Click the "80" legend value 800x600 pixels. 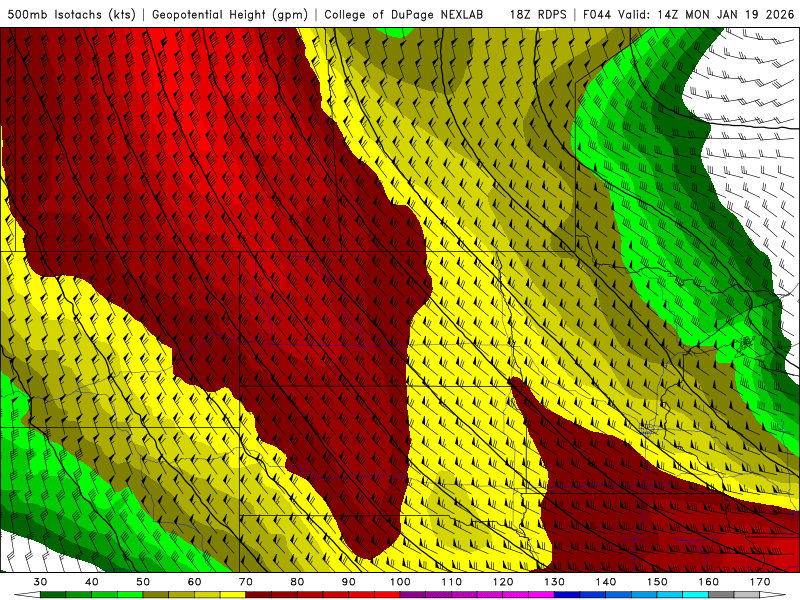coord(297,582)
